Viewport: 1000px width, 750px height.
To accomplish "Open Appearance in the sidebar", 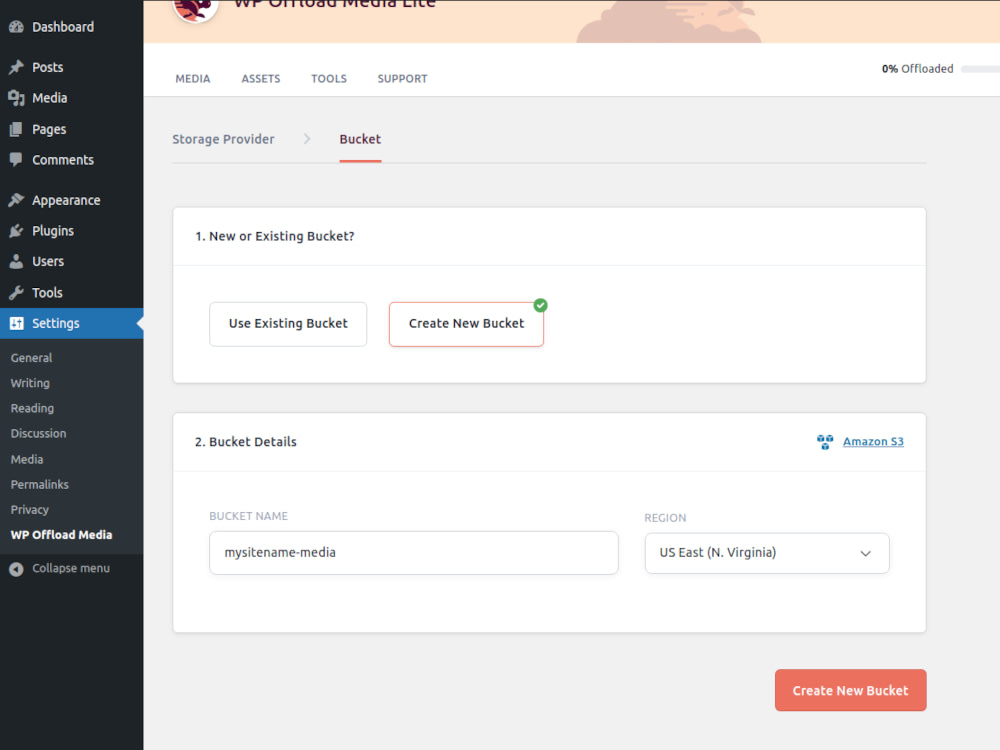I will click(x=66, y=200).
